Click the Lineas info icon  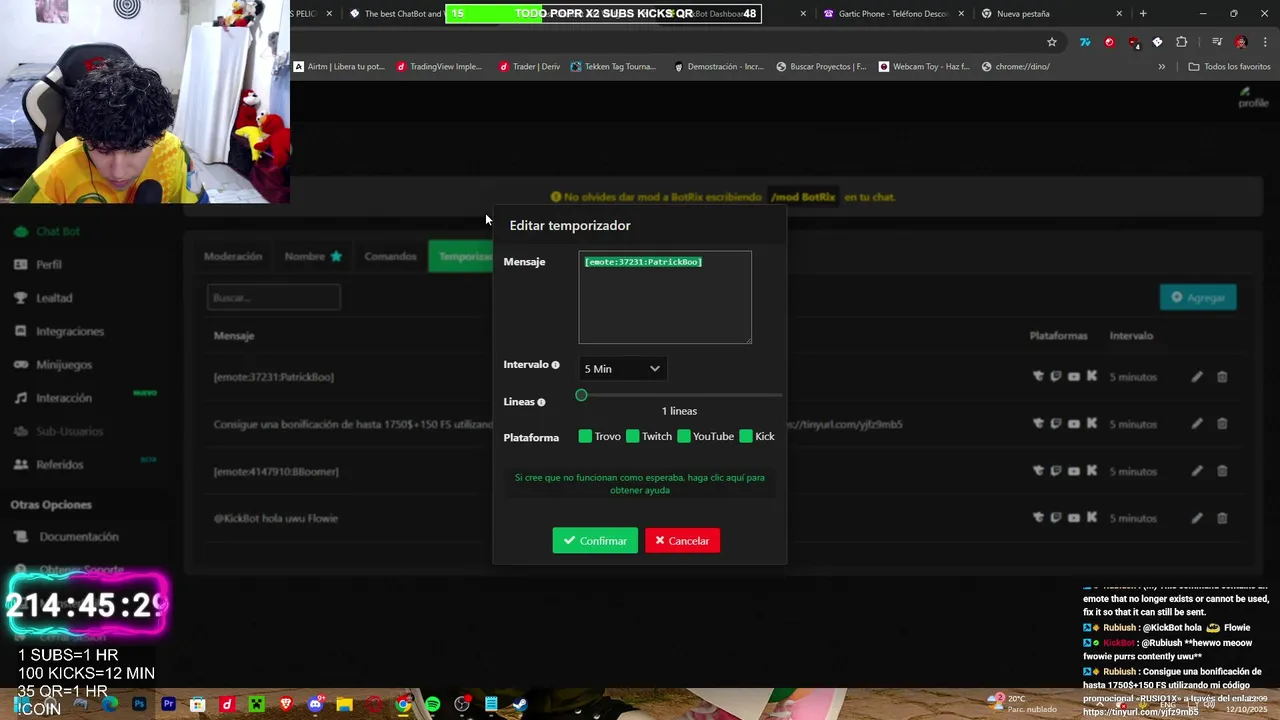coord(541,402)
